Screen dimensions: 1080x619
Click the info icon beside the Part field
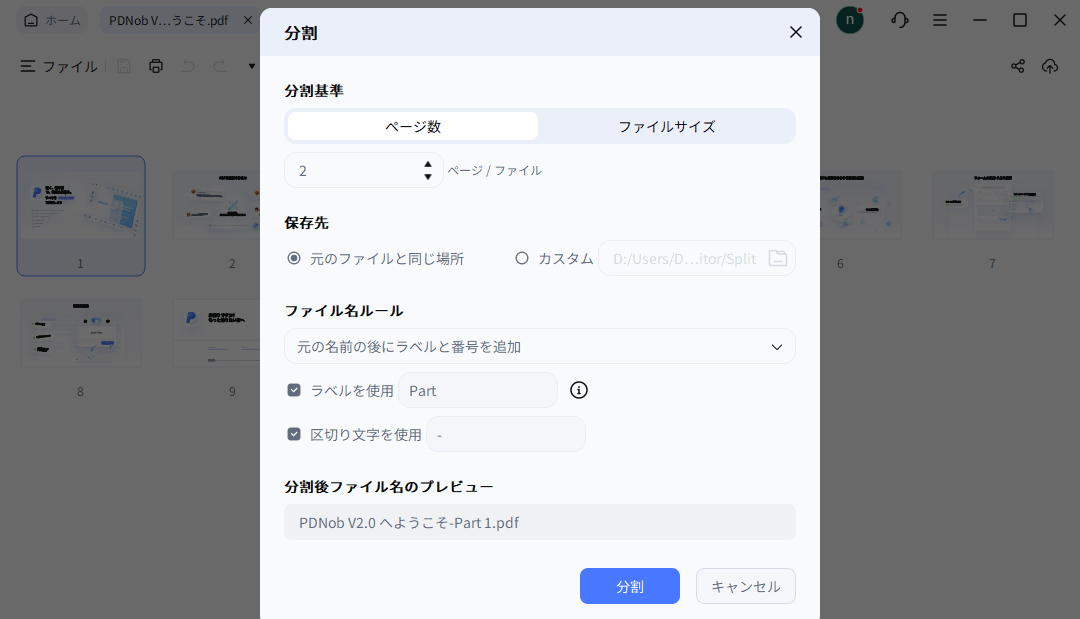(578, 390)
